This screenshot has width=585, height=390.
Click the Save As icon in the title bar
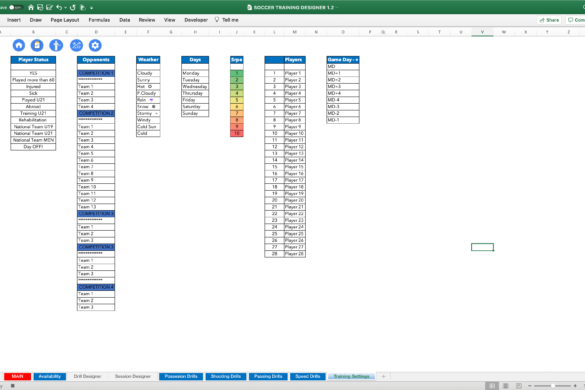click(x=49, y=7)
